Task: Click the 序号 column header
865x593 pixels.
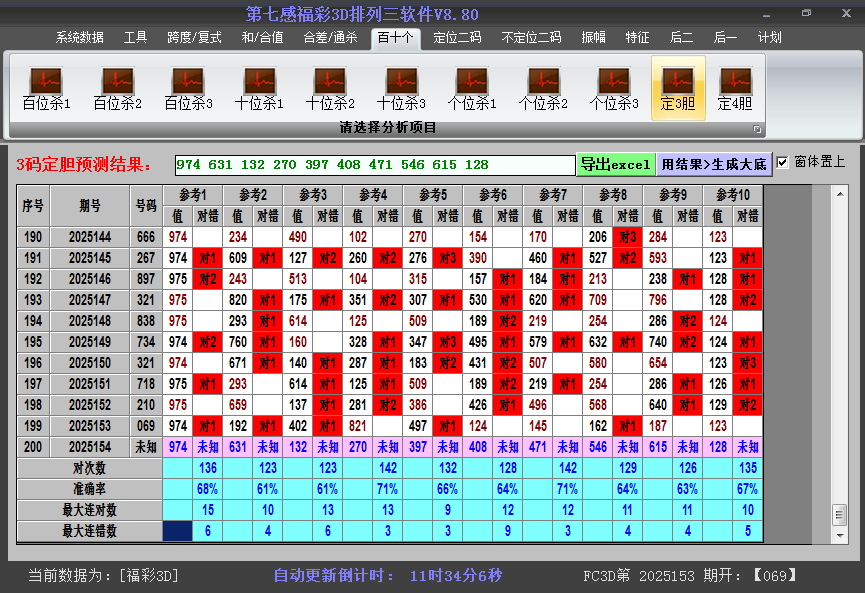Action: [x=33, y=205]
